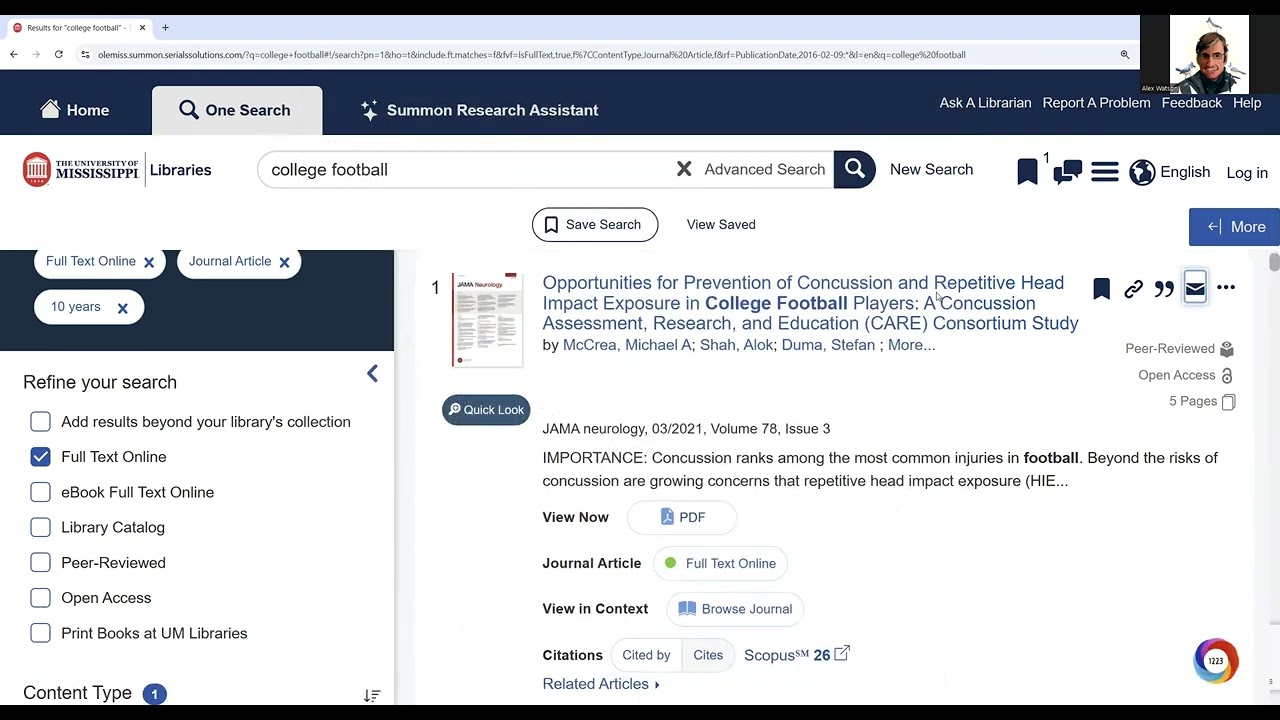The image size is (1280, 720).
Task: Open the PDF for result 1
Action: pos(682,517)
